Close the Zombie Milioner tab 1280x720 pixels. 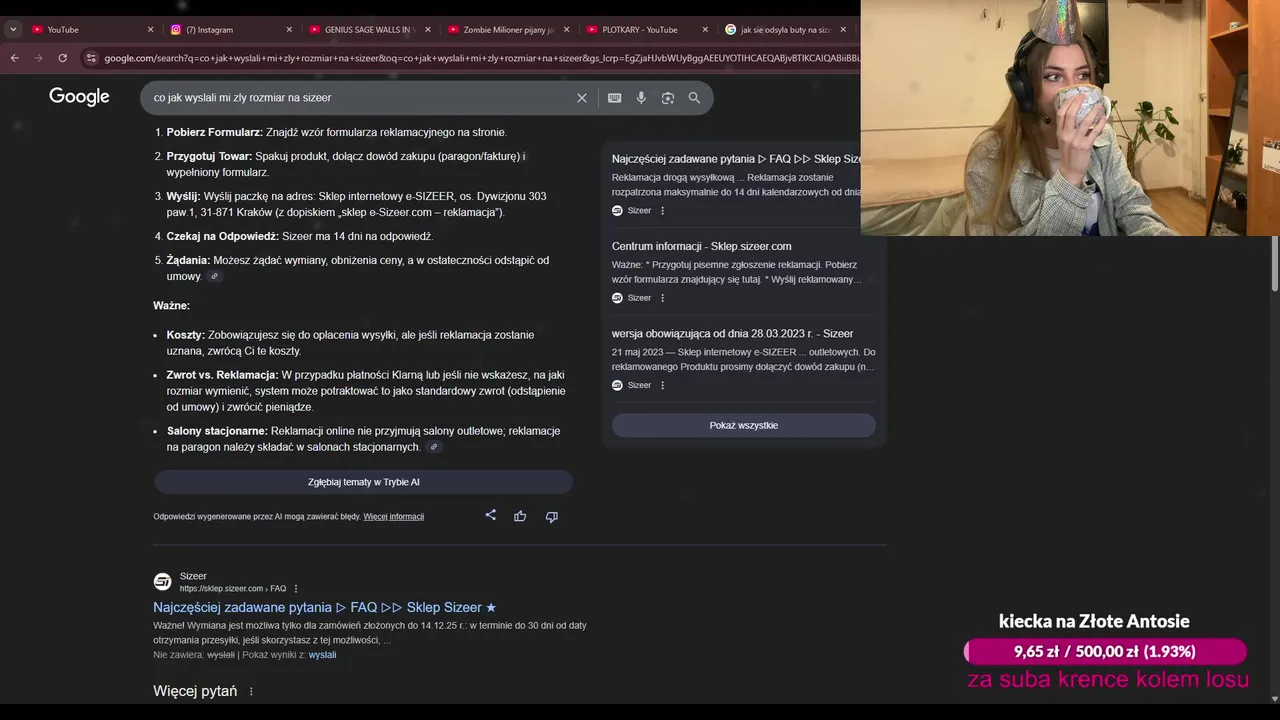click(566, 30)
